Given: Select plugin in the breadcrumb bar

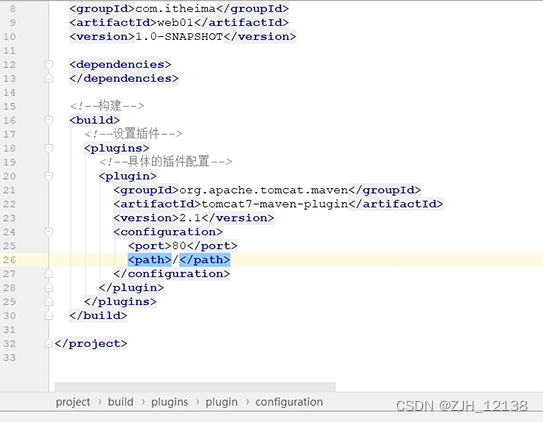Looking at the screenshot, I should click(x=221, y=402).
